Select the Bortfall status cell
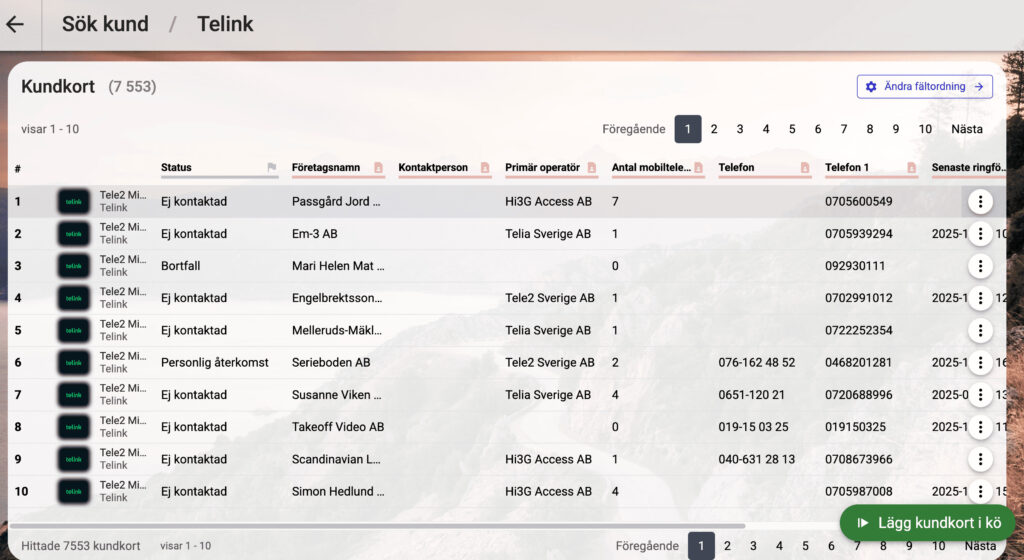Image resolution: width=1024 pixels, height=560 pixels. coord(181,266)
